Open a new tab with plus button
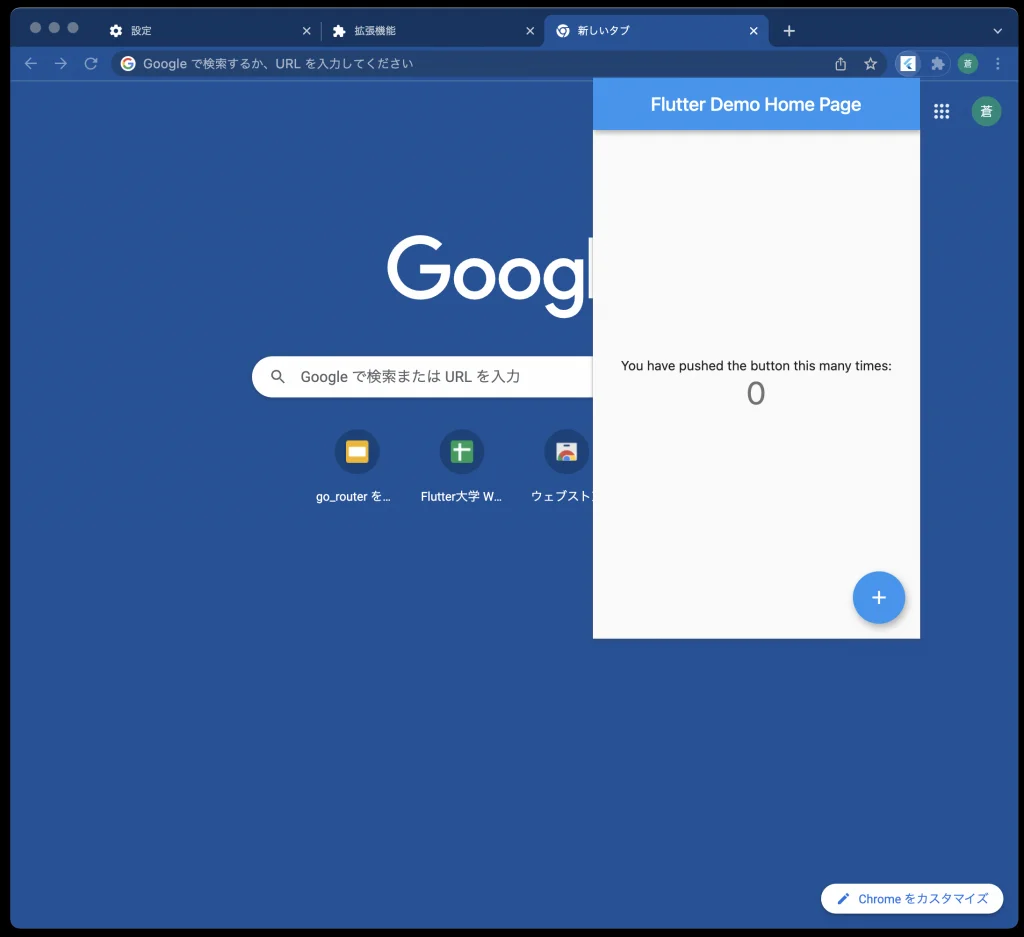 [789, 31]
